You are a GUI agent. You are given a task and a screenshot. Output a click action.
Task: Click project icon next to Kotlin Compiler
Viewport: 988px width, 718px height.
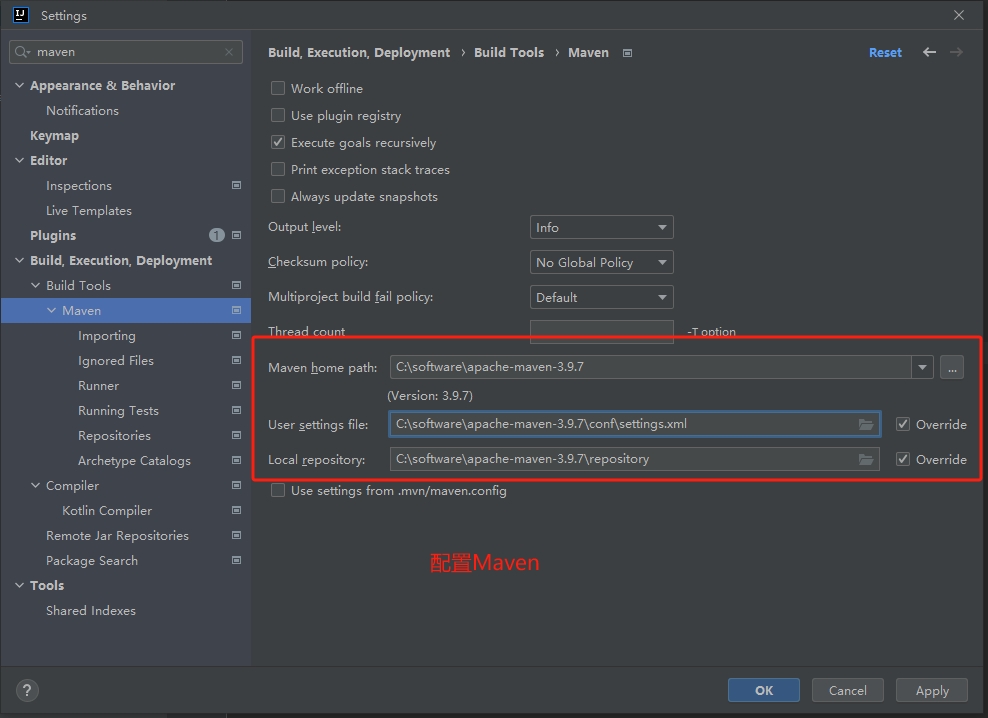(x=236, y=511)
